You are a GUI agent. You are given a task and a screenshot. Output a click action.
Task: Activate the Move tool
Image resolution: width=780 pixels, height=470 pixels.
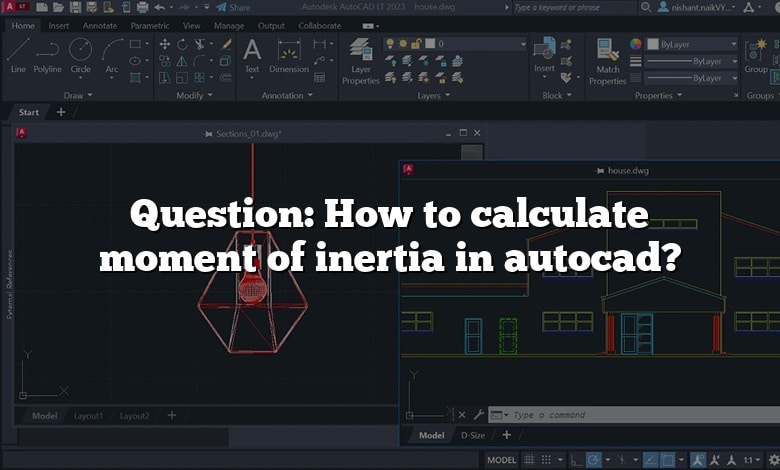tap(165, 44)
